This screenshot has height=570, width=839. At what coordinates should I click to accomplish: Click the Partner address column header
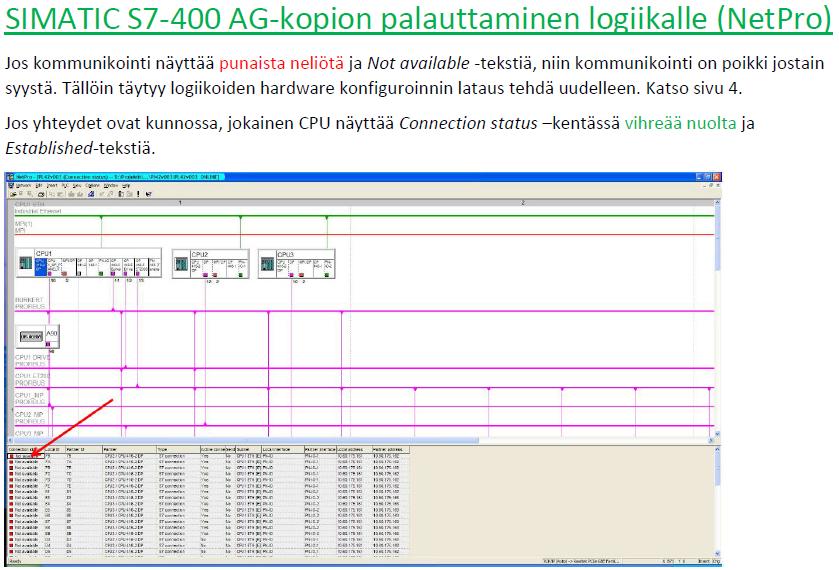(391, 450)
